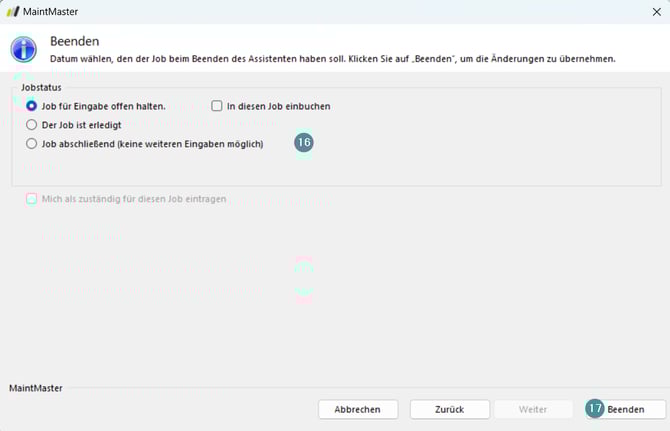Click the number 17 step marker
This screenshot has width=670, height=431.
(595, 409)
